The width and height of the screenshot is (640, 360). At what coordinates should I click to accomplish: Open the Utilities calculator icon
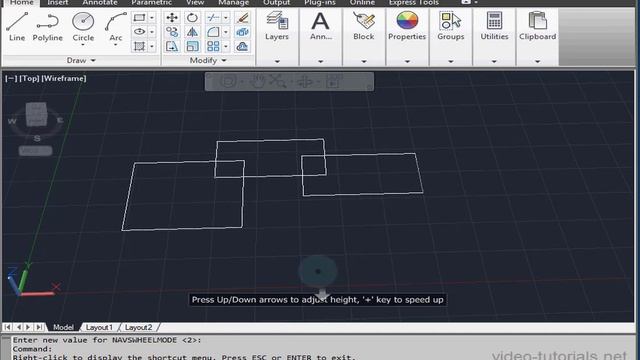494,20
